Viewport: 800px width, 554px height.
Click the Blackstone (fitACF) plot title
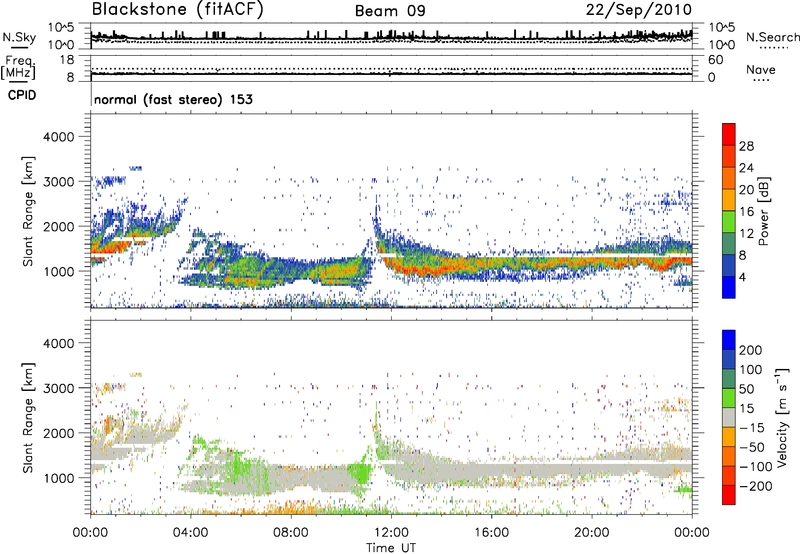(177, 10)
